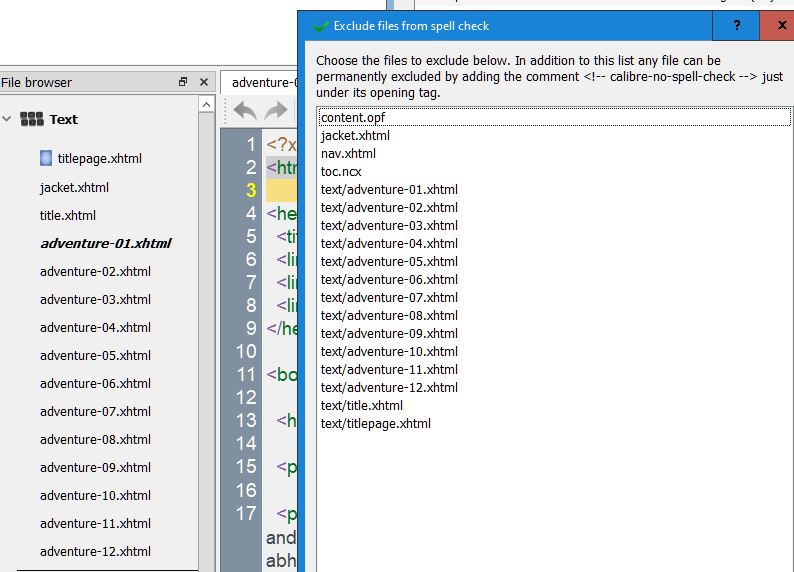Image resolution: width=794 pixels, height=572 pixels.
Task: Select text/adventure-05.xhtml in exclude list
Action: pos(554,261)
